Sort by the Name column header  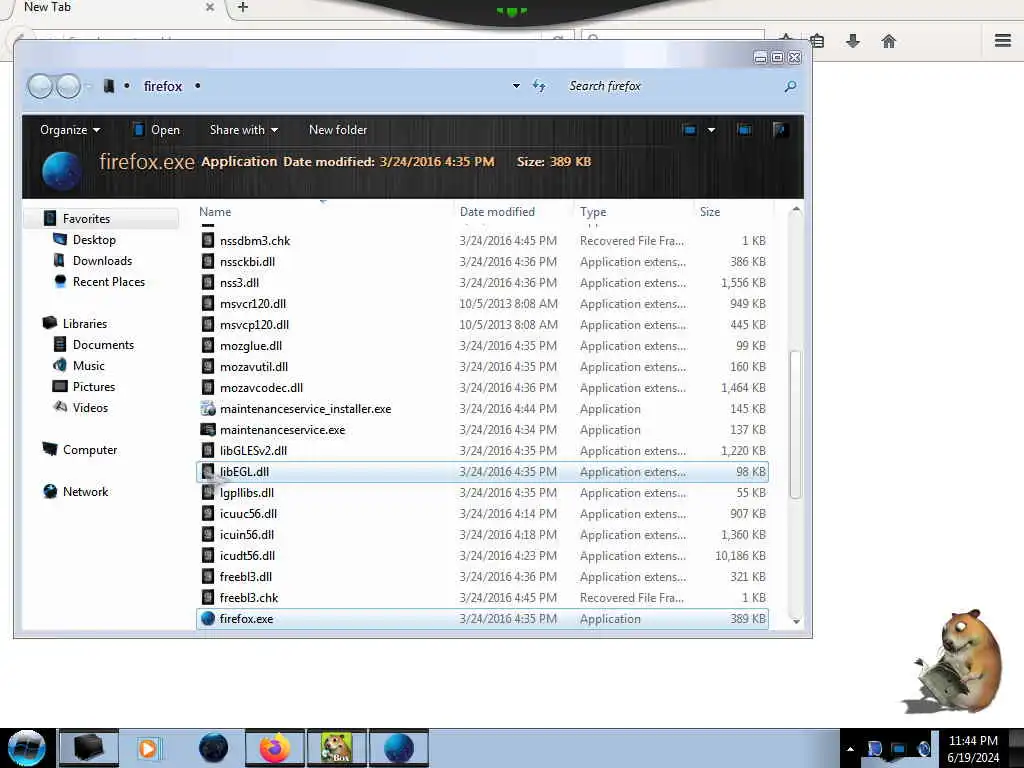pos(215,212)
